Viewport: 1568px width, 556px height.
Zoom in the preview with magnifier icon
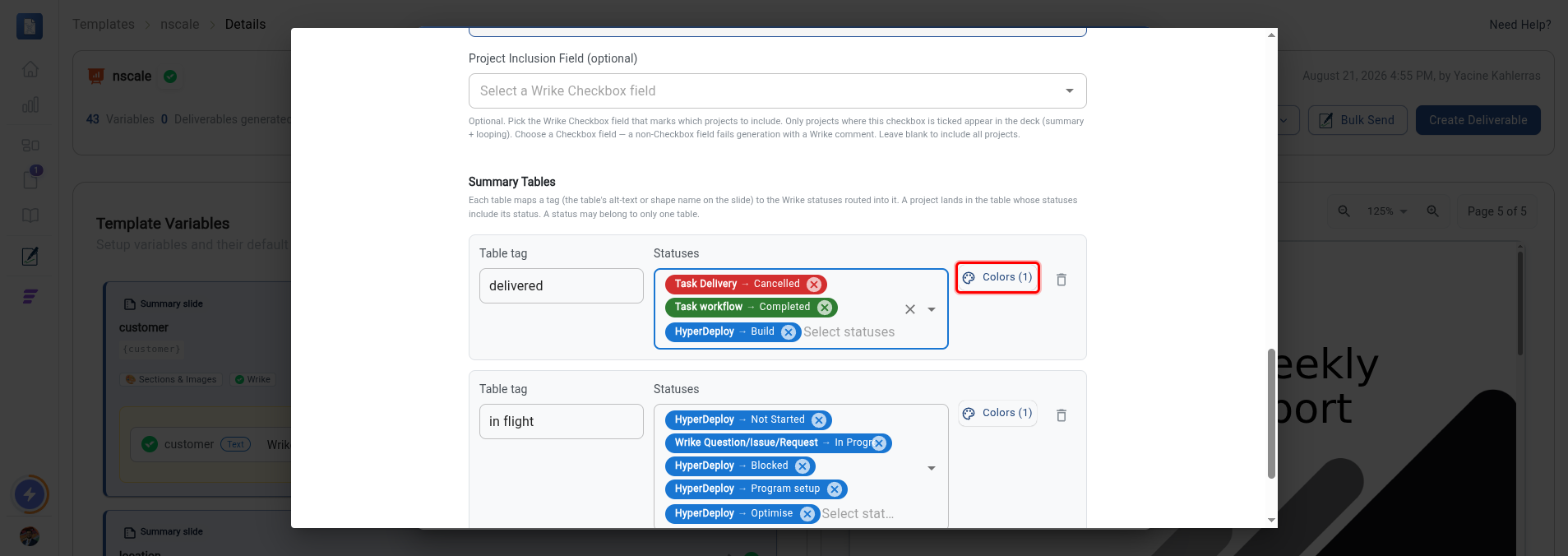[x=1432, y=211]
